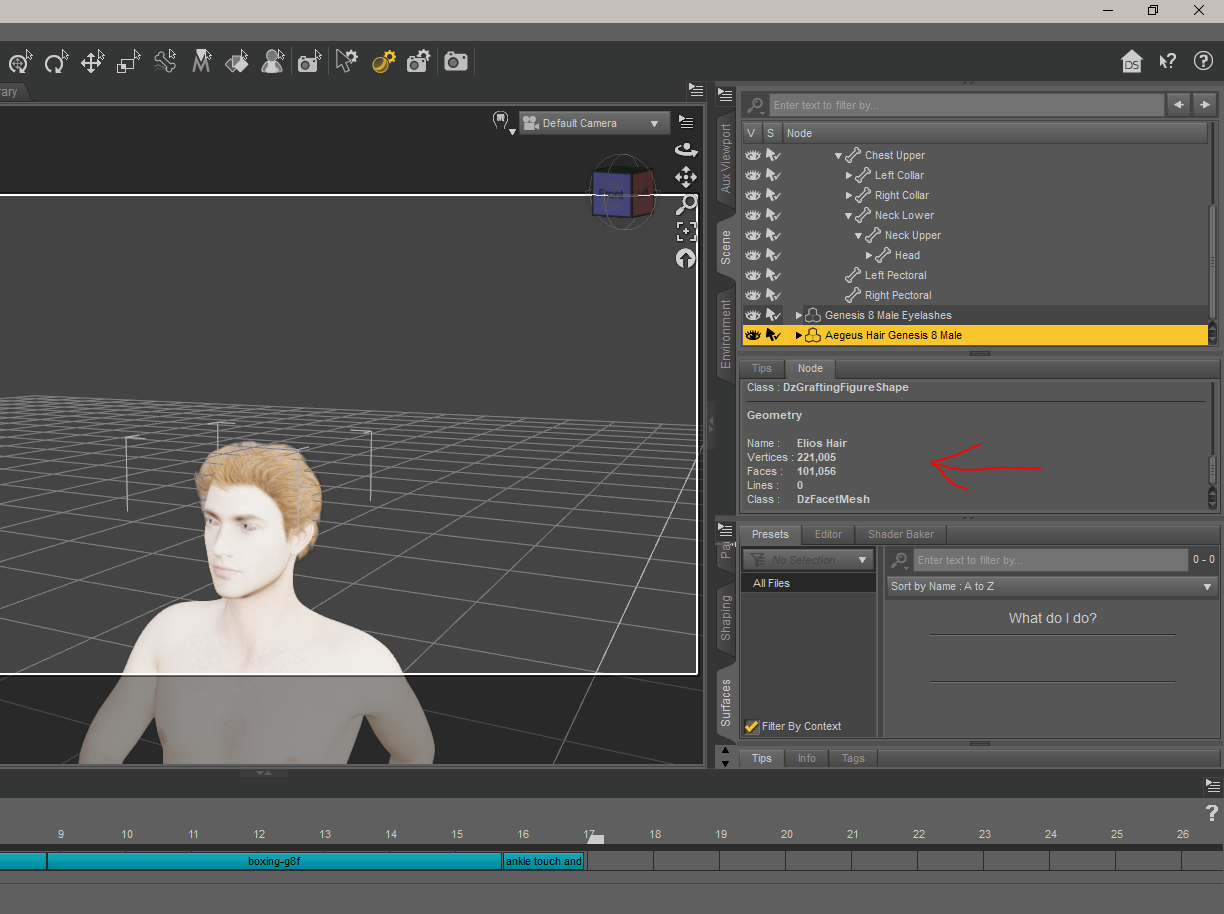This screenshot has width=1224, height=914.
Task: Click the boxing-g8f timeline clip
Action: (274, 861)
